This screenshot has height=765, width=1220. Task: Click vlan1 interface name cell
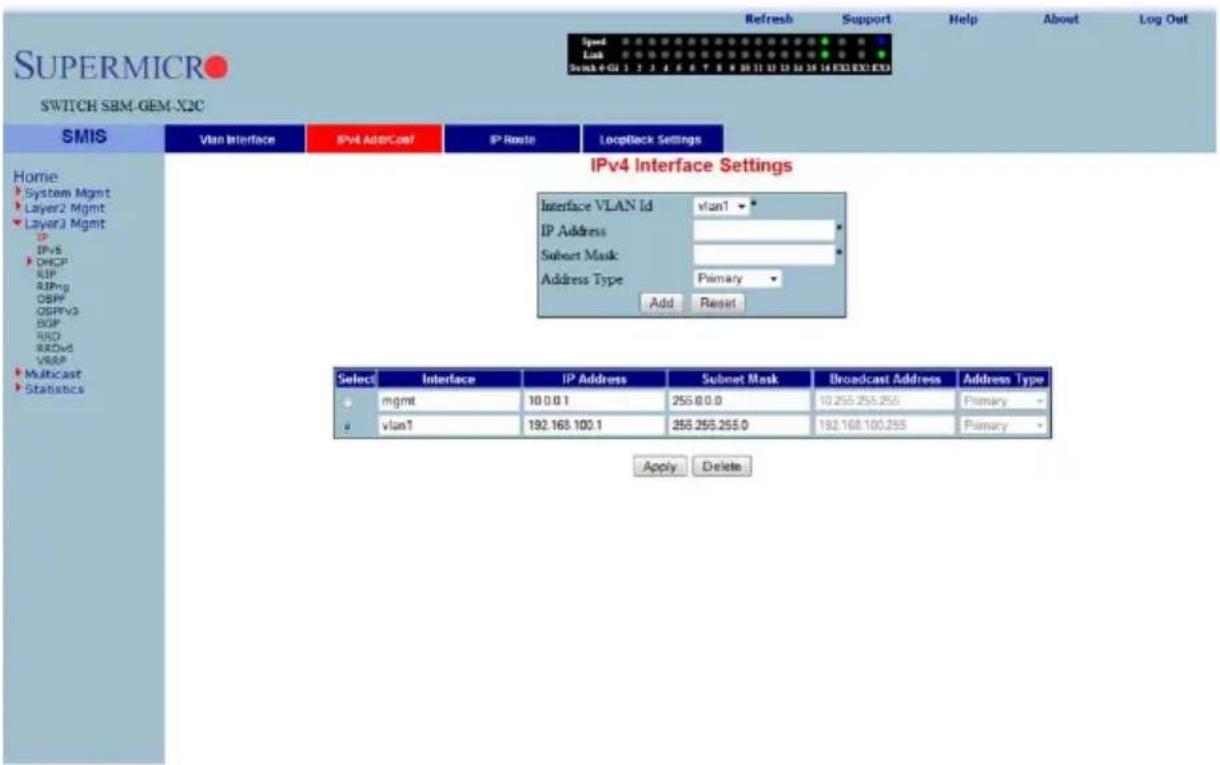[x=448, y=425]
